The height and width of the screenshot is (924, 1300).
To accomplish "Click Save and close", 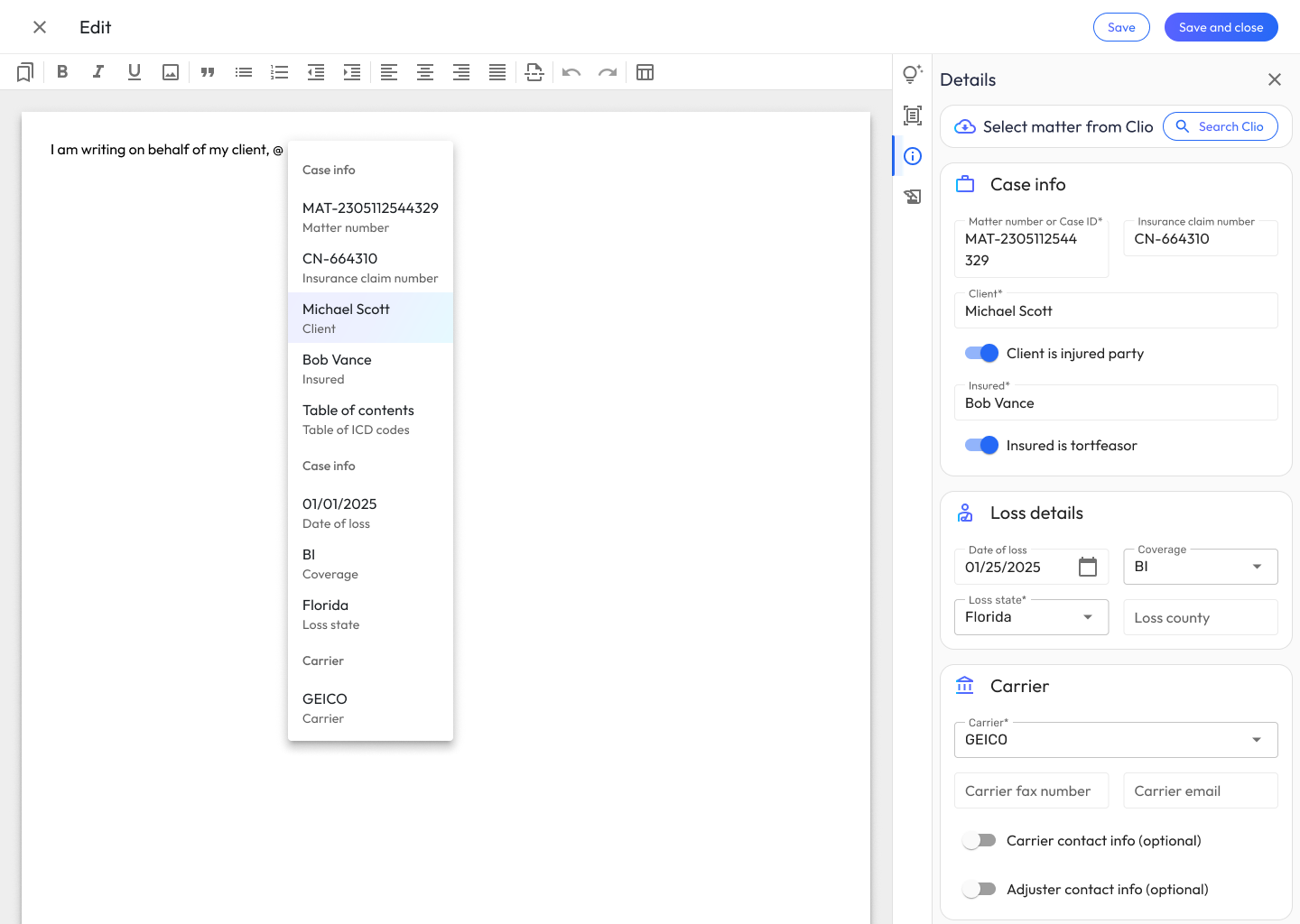I will 1221,27.
